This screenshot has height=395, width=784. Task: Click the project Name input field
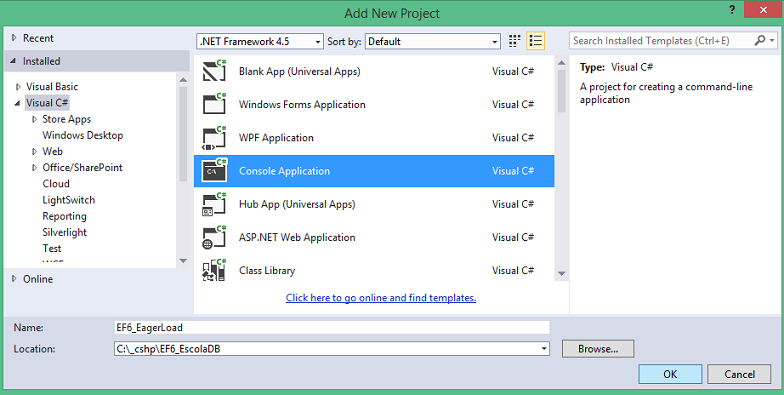coord(332,328)
